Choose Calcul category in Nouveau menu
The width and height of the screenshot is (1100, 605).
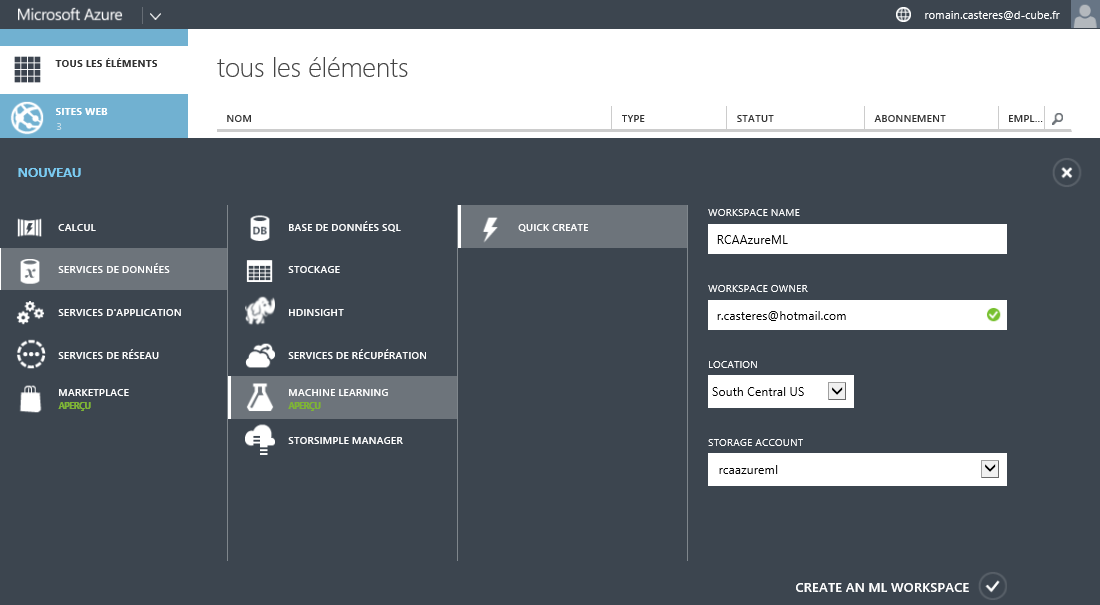pos(114,227)
